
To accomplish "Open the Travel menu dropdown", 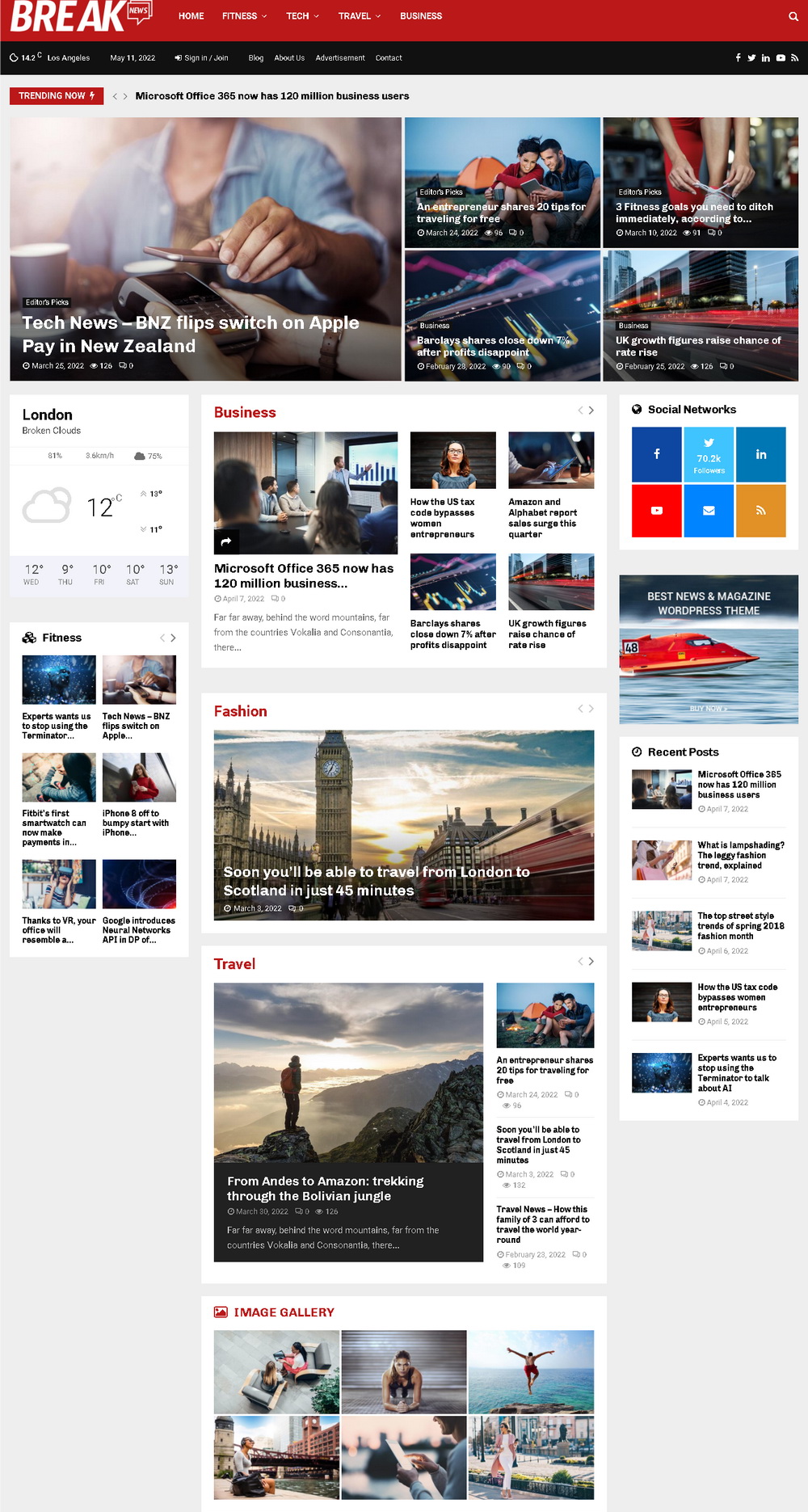I will coord(359,16).
